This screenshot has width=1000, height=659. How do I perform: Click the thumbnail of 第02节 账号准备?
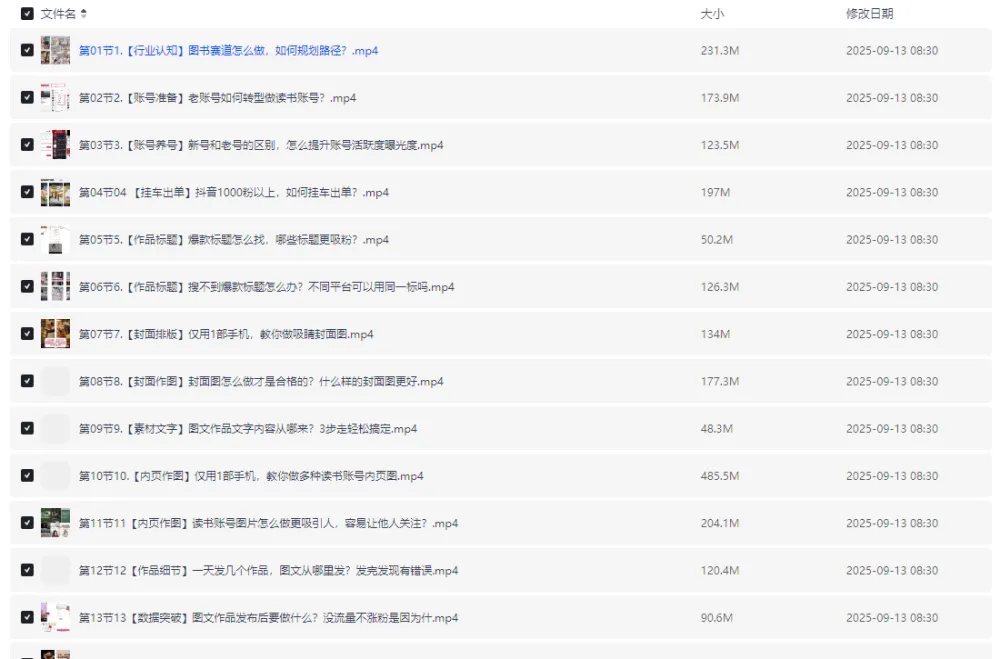coord(55,97)
